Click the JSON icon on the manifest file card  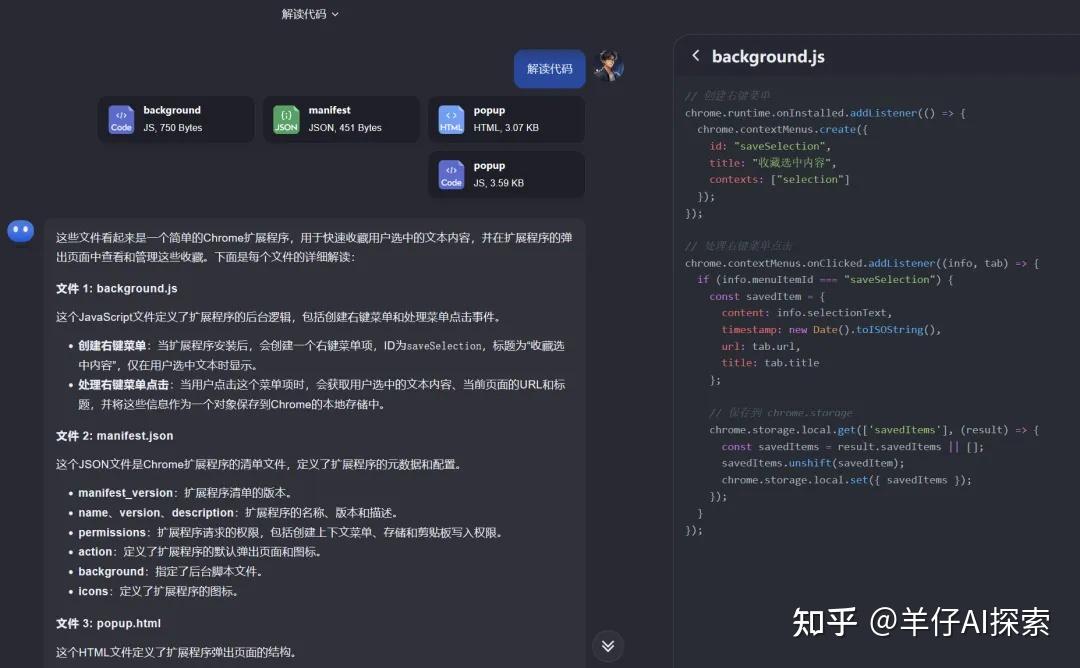(x=286, y=119)
